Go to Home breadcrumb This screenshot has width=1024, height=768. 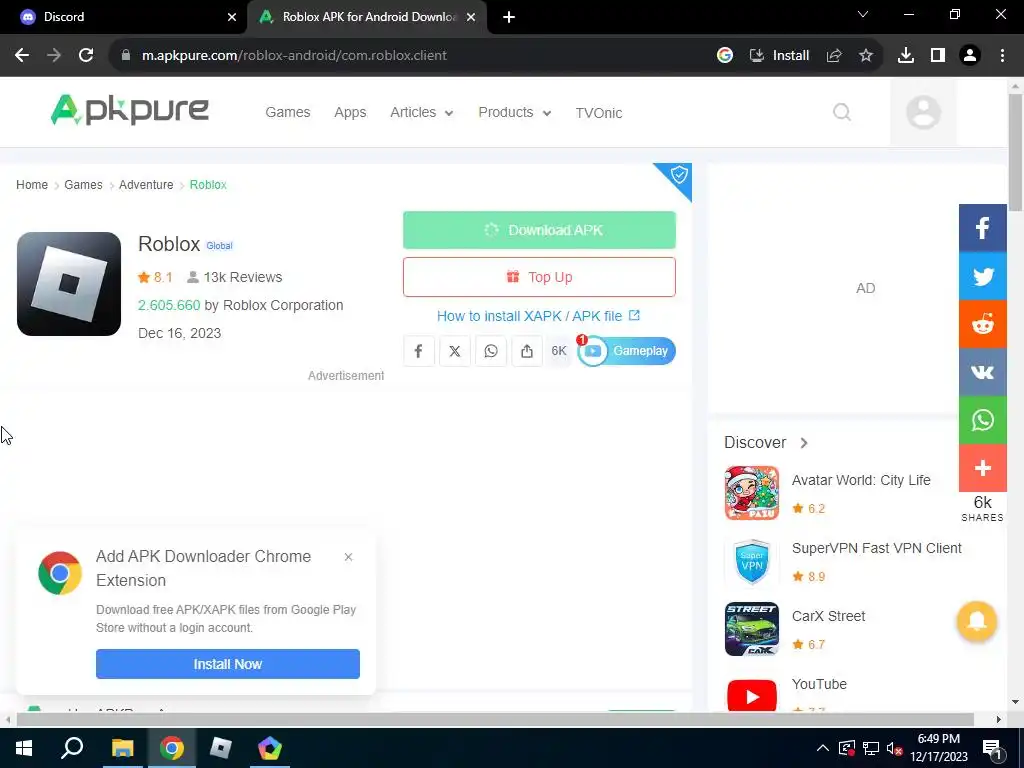click(32, 185)
